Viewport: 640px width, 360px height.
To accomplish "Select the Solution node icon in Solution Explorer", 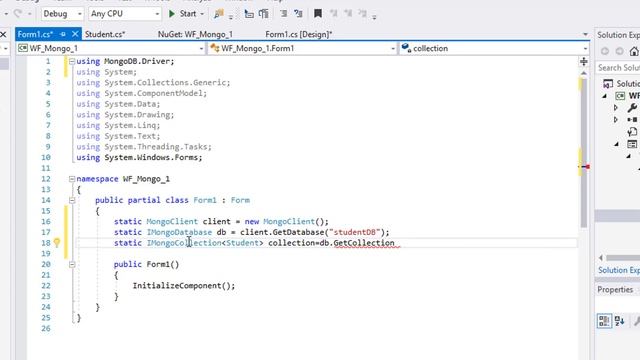I will (608, 84).
